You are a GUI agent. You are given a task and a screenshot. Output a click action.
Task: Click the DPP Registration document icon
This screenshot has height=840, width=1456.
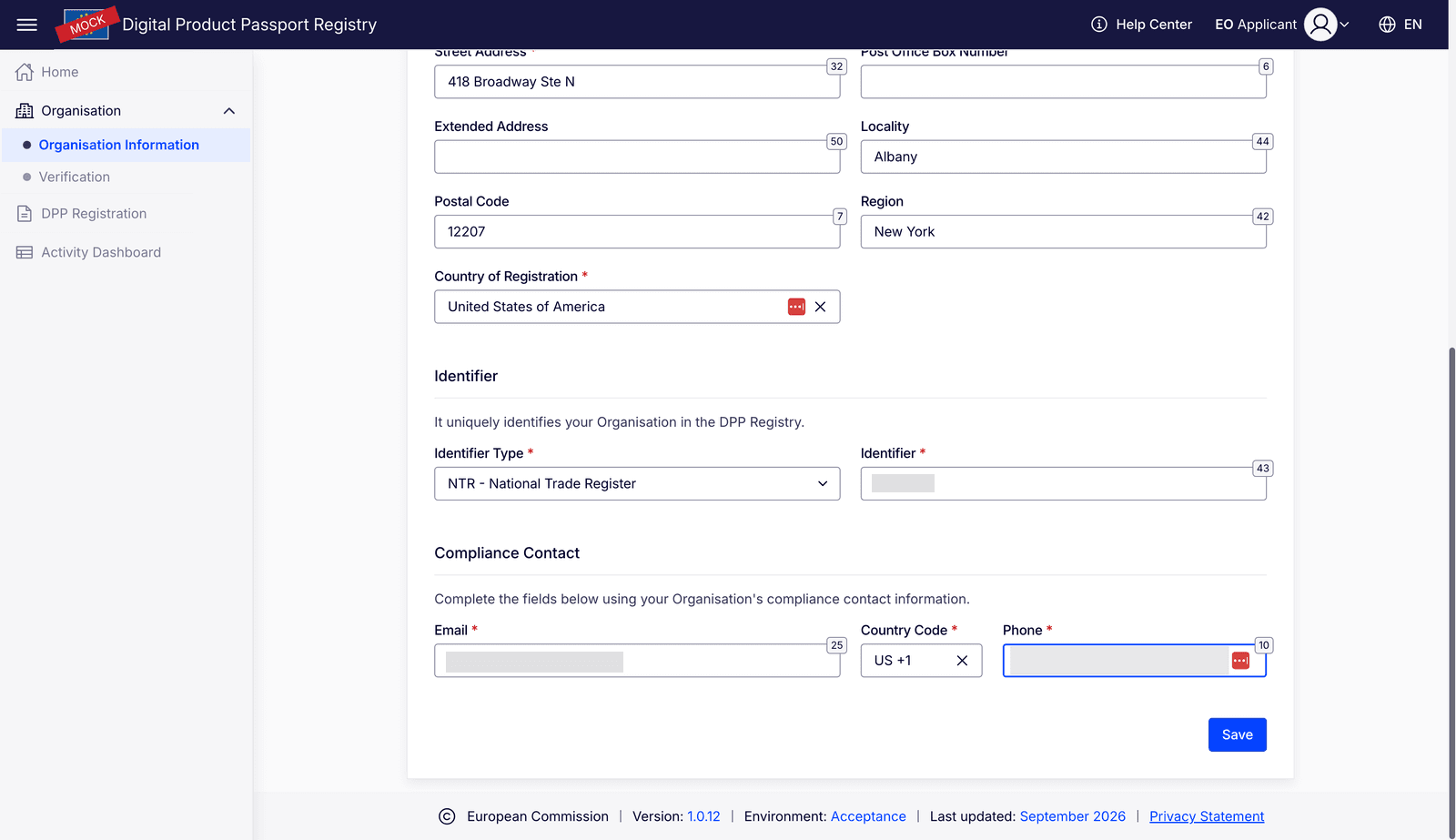pyautogui.click(x=25, y=214)
